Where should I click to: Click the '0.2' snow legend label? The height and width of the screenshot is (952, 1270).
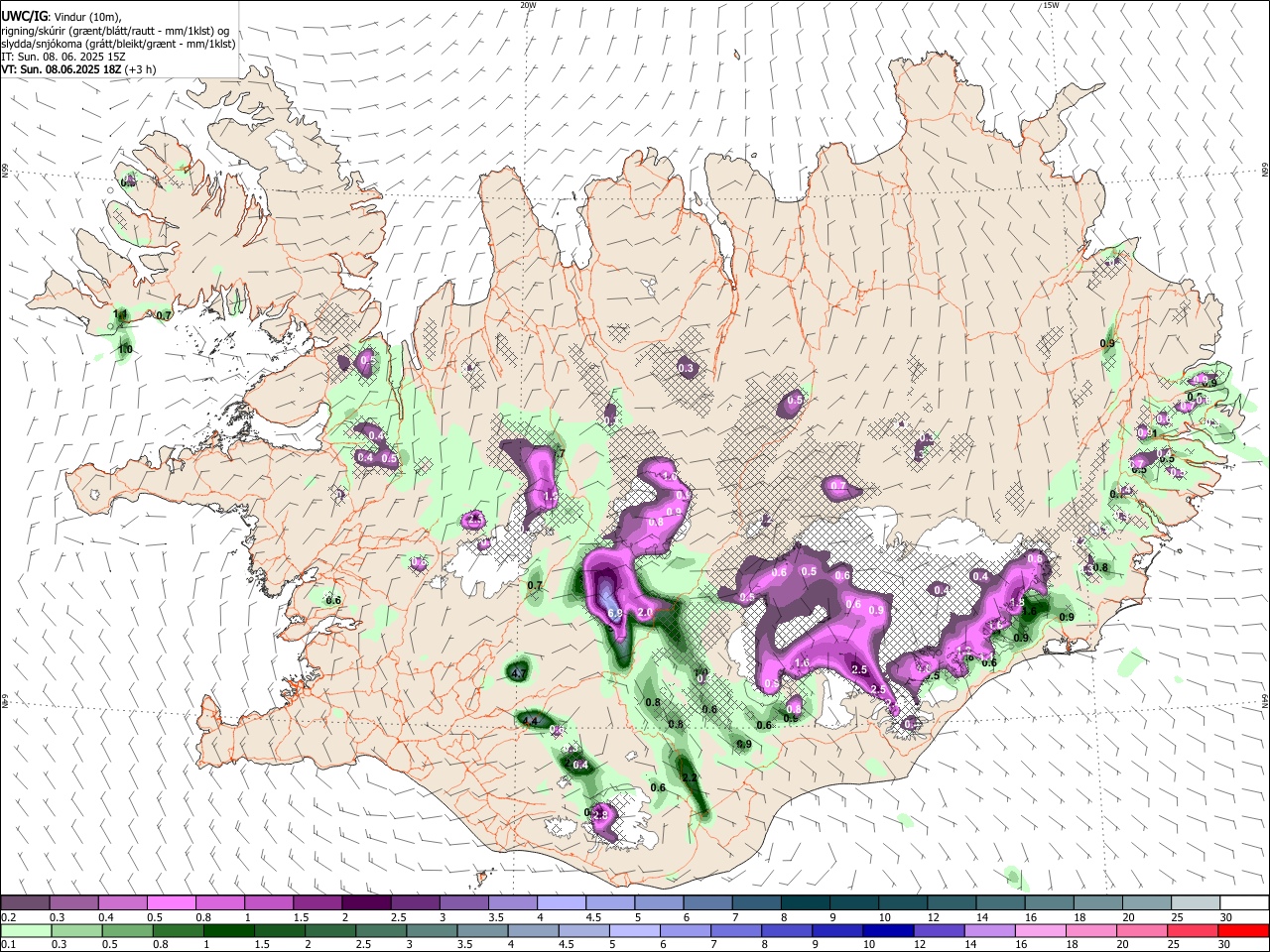(x=8, y=917)
